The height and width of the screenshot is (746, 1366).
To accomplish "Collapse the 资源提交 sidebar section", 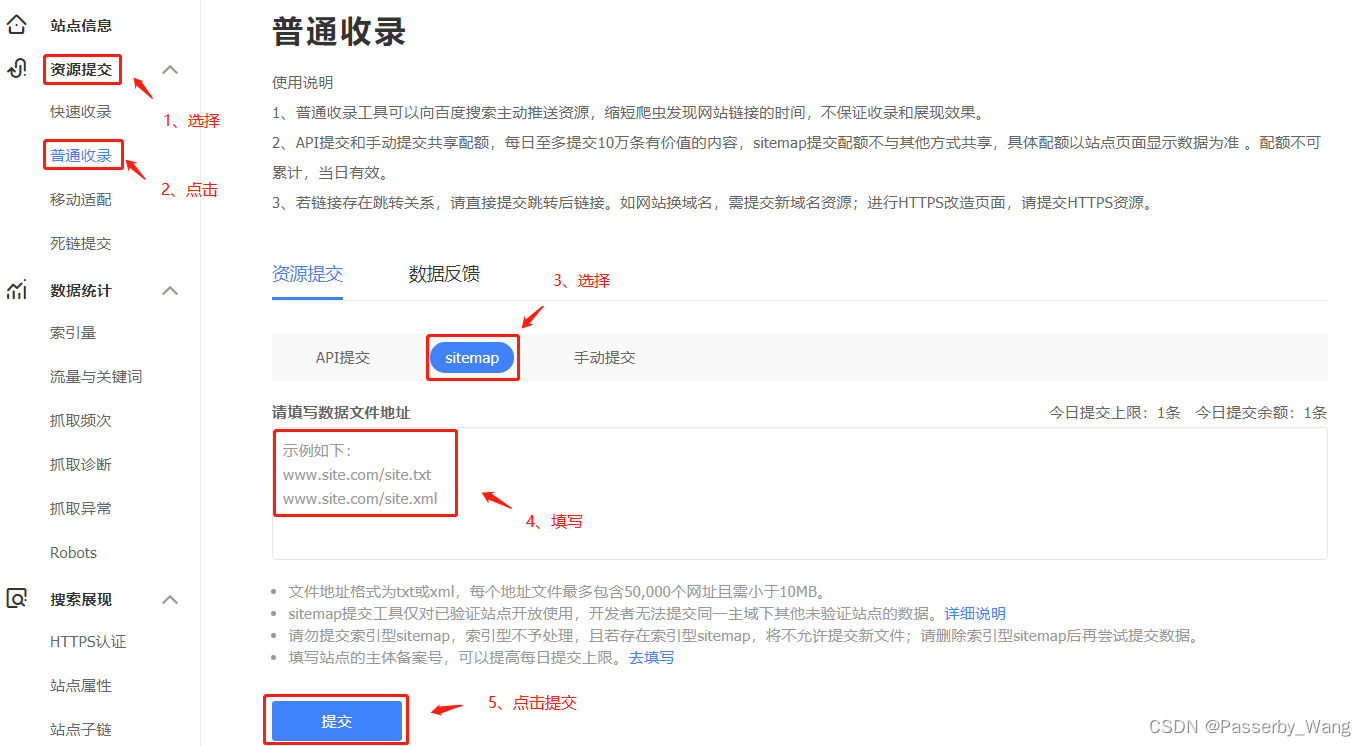I will [170, 69].
